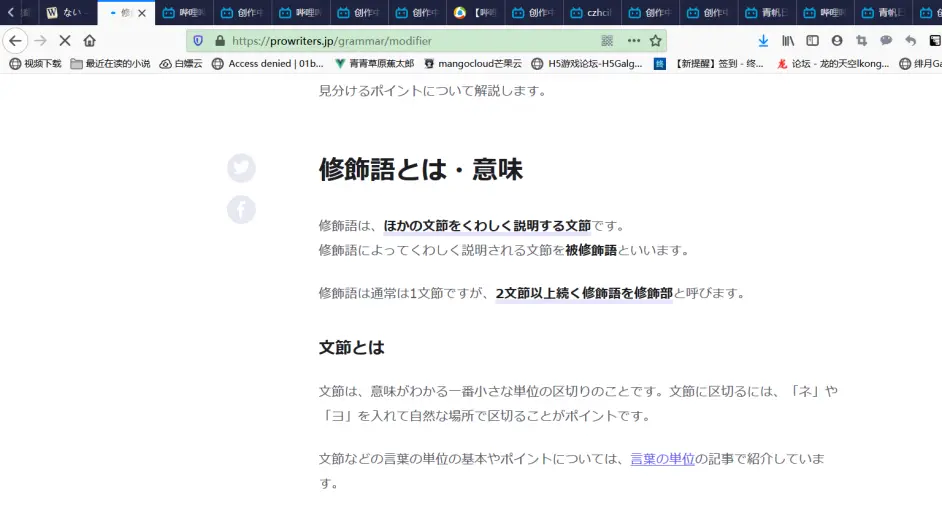
Task: Open the chat bubble toolbar icon
Action: [886, 41]
